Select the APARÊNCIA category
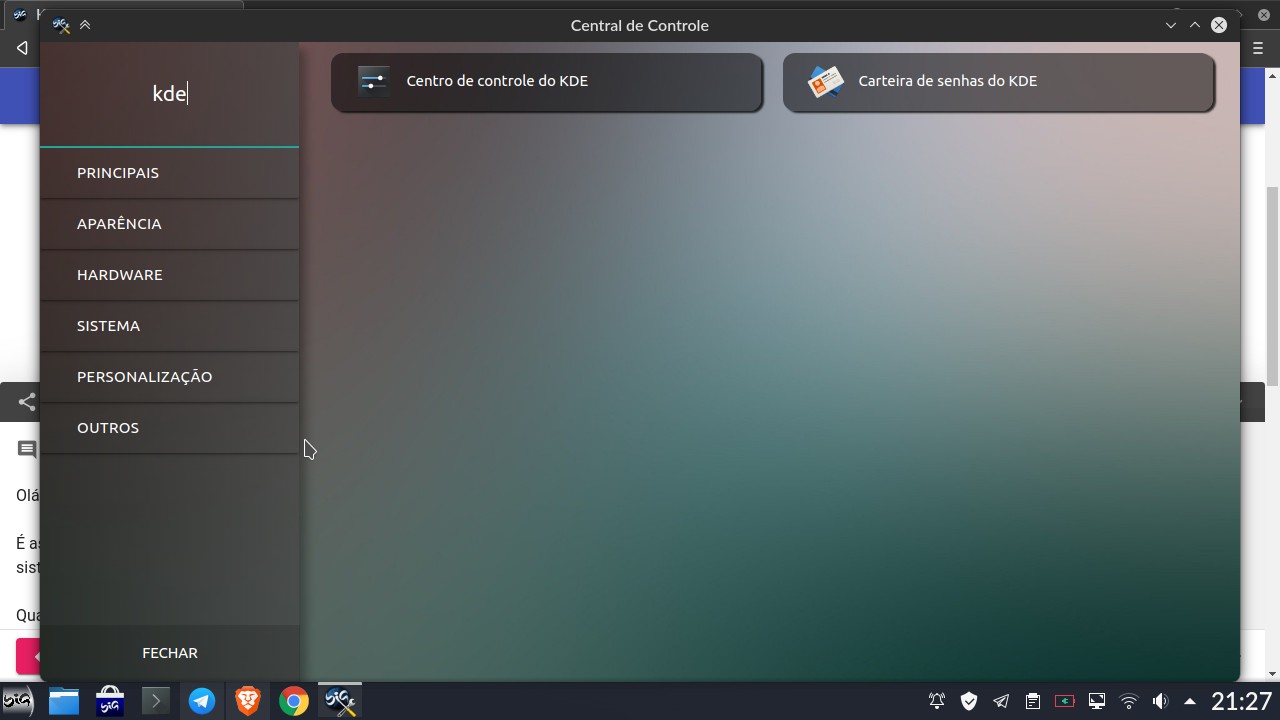 click(x=170, y=224)
